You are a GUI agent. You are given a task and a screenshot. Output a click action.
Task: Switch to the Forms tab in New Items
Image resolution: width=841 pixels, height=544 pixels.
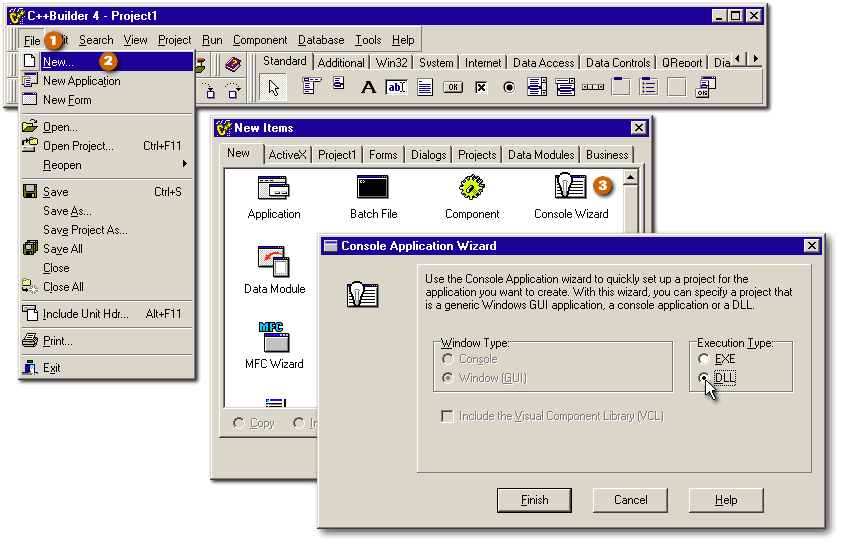(383, 155)
